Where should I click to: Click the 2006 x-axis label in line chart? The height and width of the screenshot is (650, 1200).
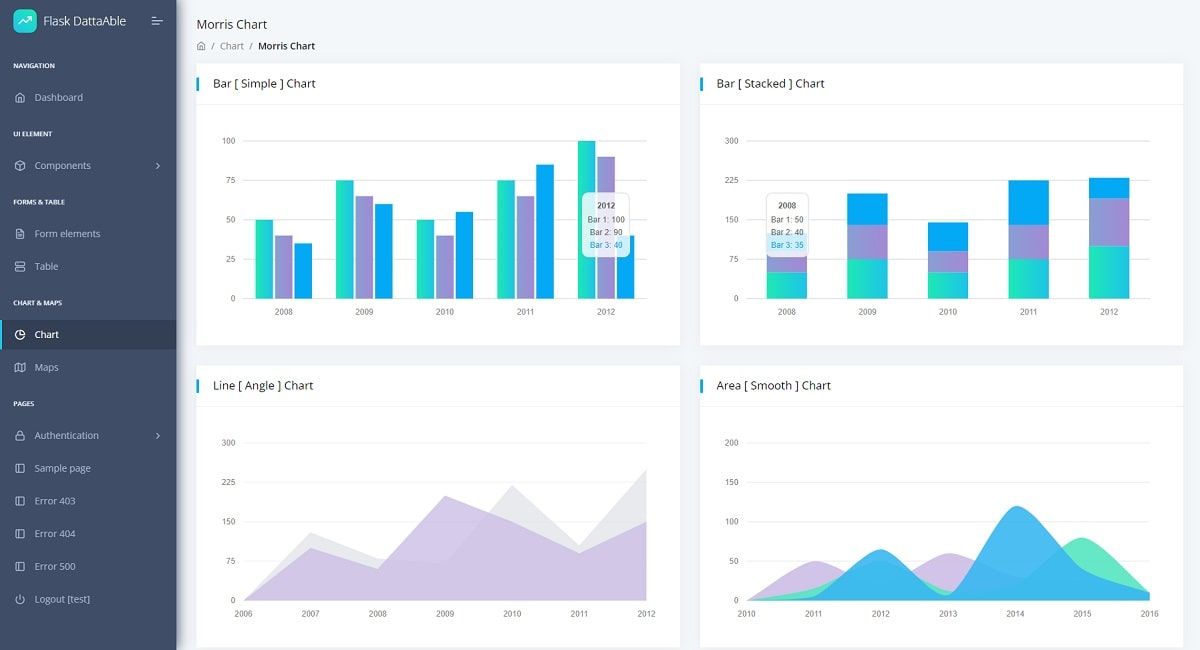(x=244, y=614)
